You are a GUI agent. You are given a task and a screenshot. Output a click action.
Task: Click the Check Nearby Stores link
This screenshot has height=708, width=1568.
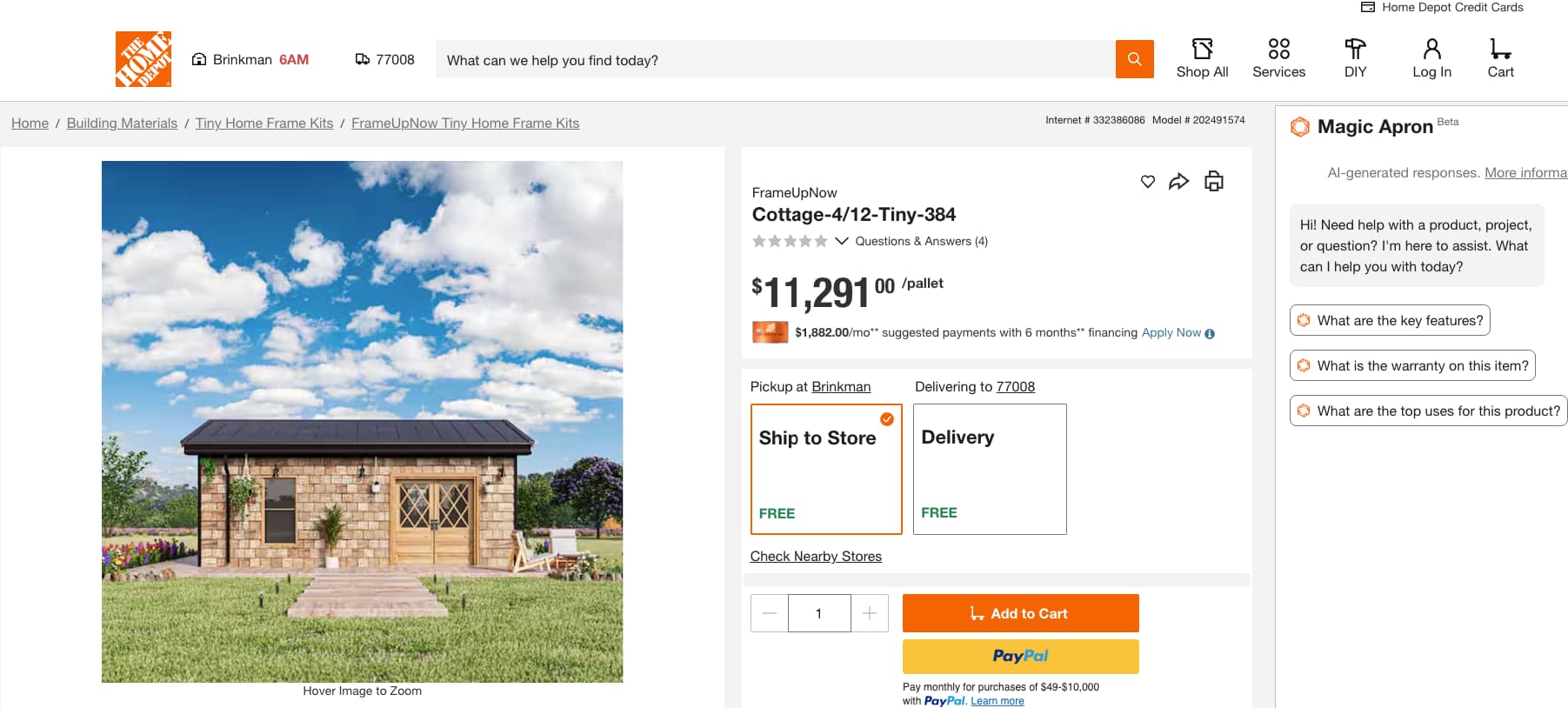pyautogui.click(x=816, y=557)
